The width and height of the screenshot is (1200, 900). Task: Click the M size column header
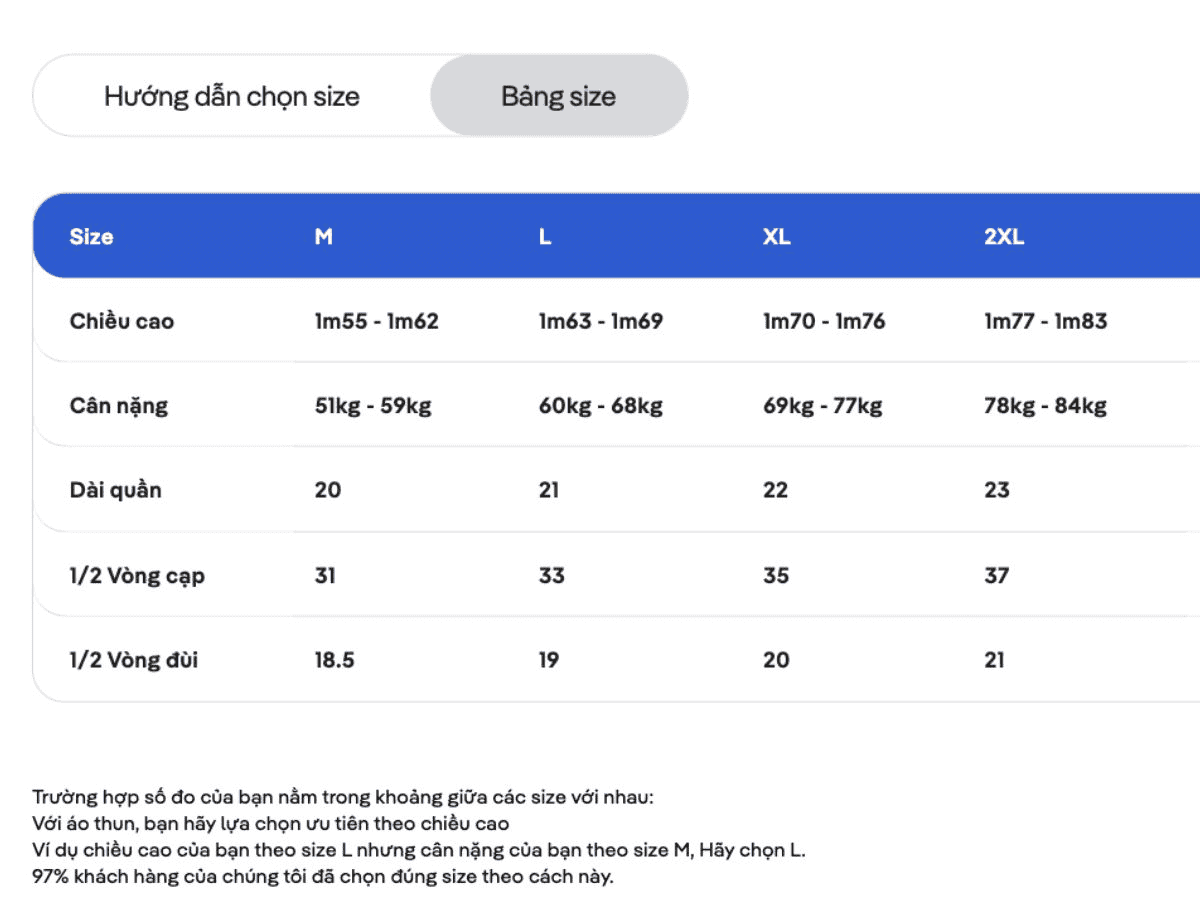[323, 237]
